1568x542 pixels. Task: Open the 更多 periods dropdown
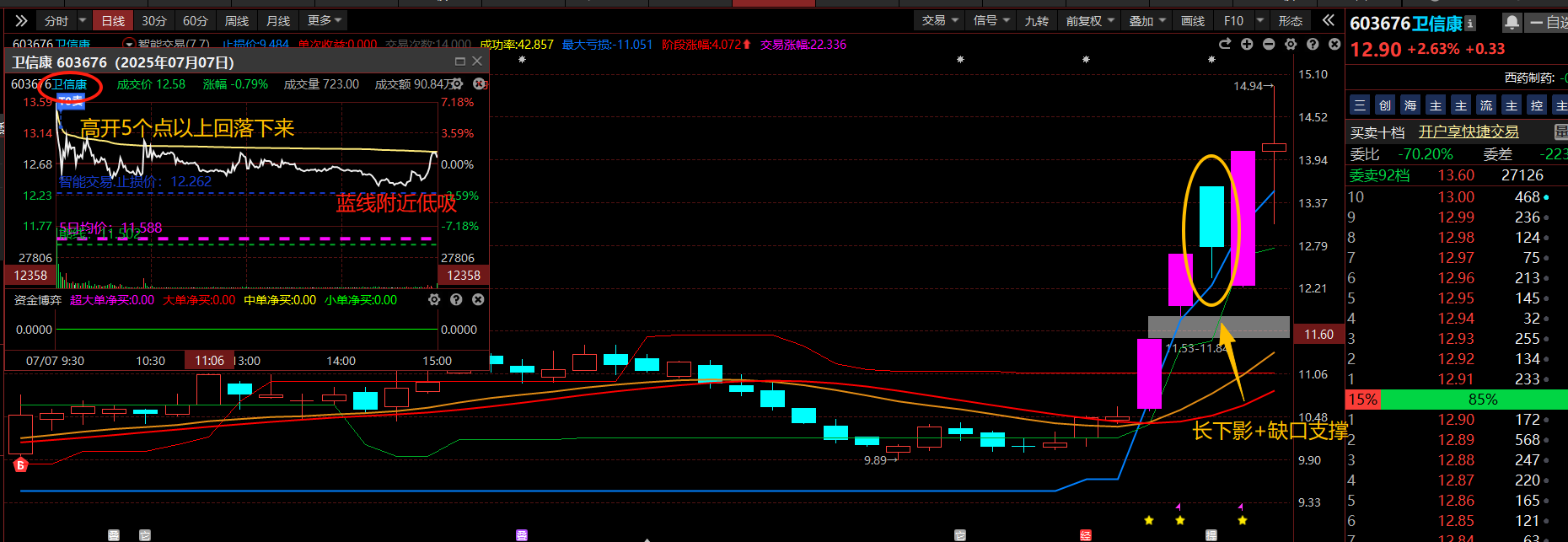click(x=325, y=20)
